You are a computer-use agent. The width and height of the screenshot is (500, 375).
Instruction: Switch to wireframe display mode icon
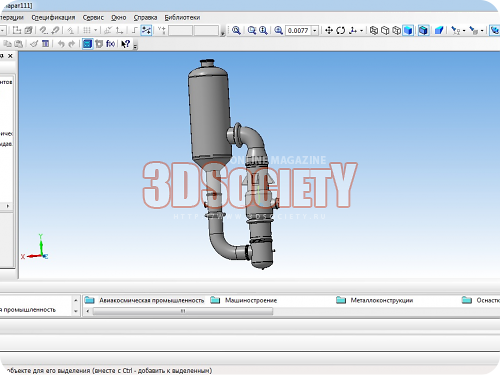pyautogui.click(x=374, y=30)
